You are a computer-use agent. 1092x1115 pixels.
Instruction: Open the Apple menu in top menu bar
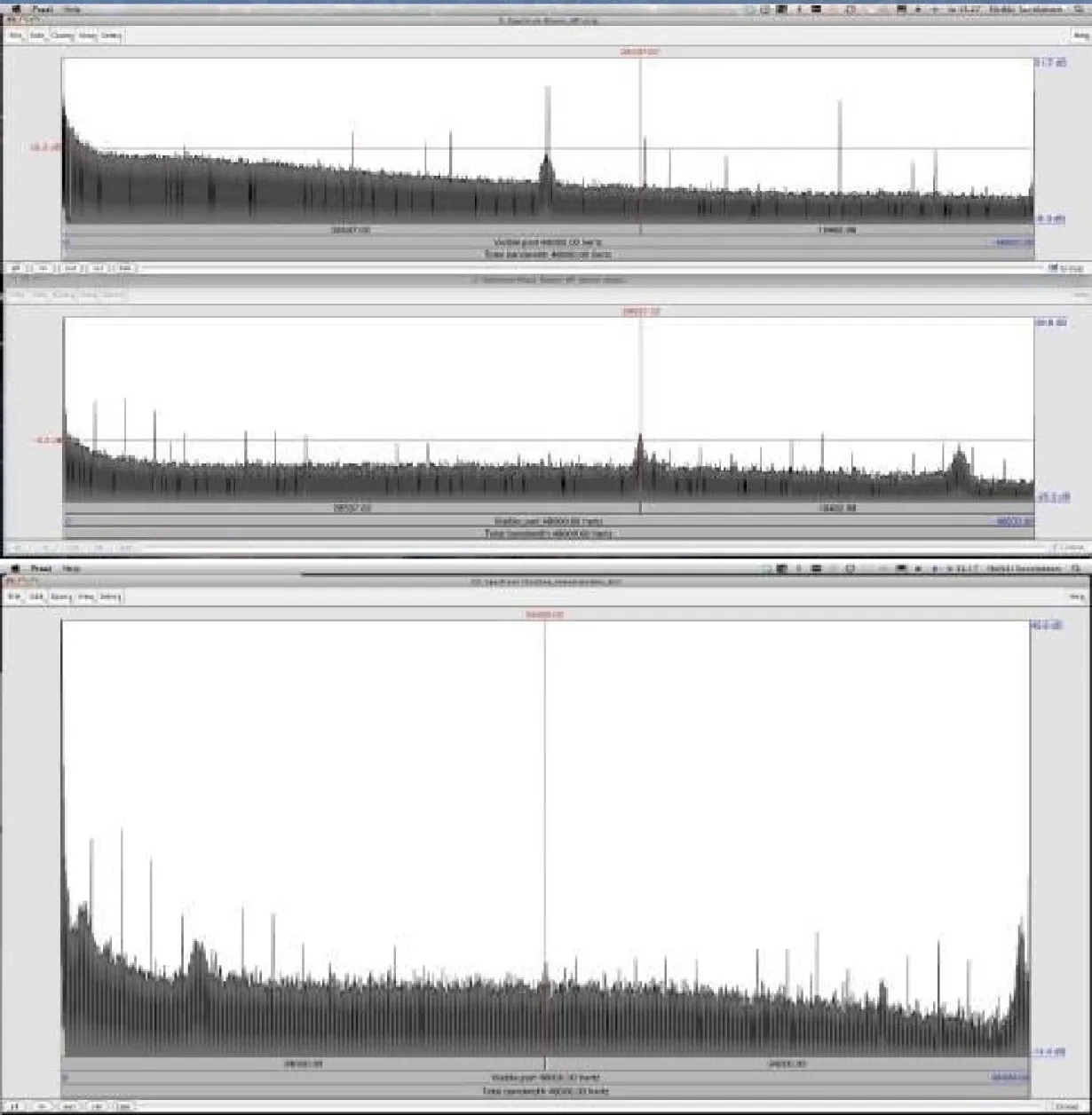[15, 9]
